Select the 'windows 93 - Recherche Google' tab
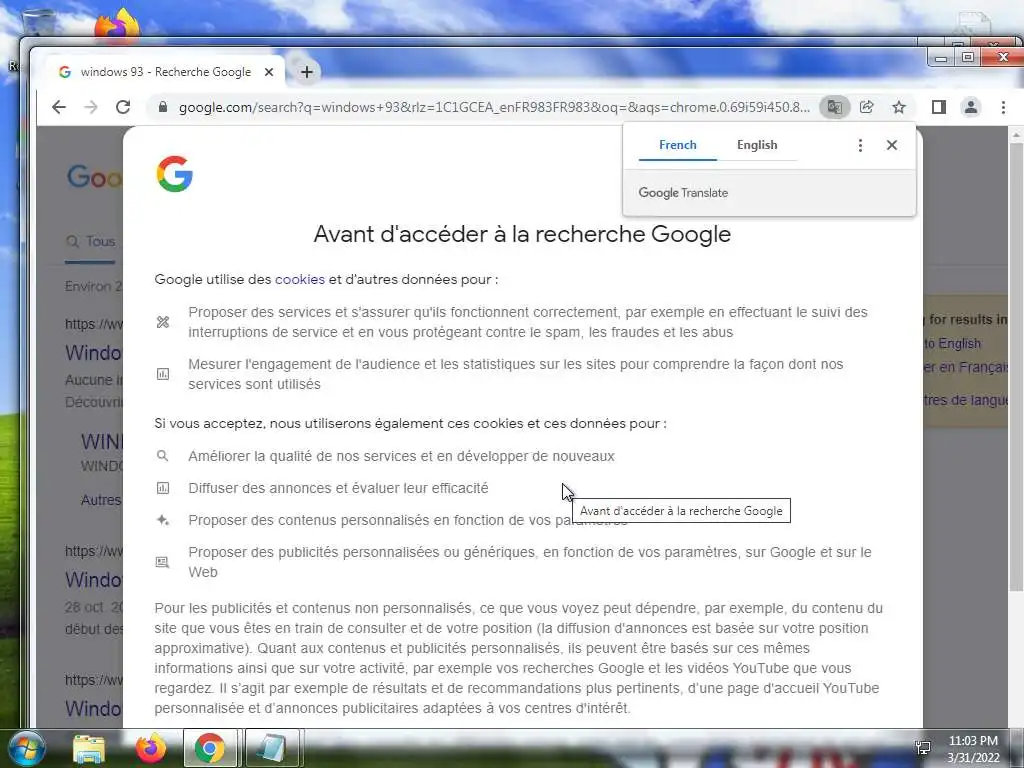 165,72
